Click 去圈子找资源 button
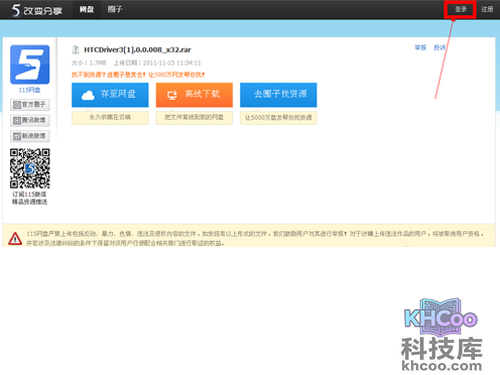The height and width of the screenshot is (375, 500). pos(278,95)
